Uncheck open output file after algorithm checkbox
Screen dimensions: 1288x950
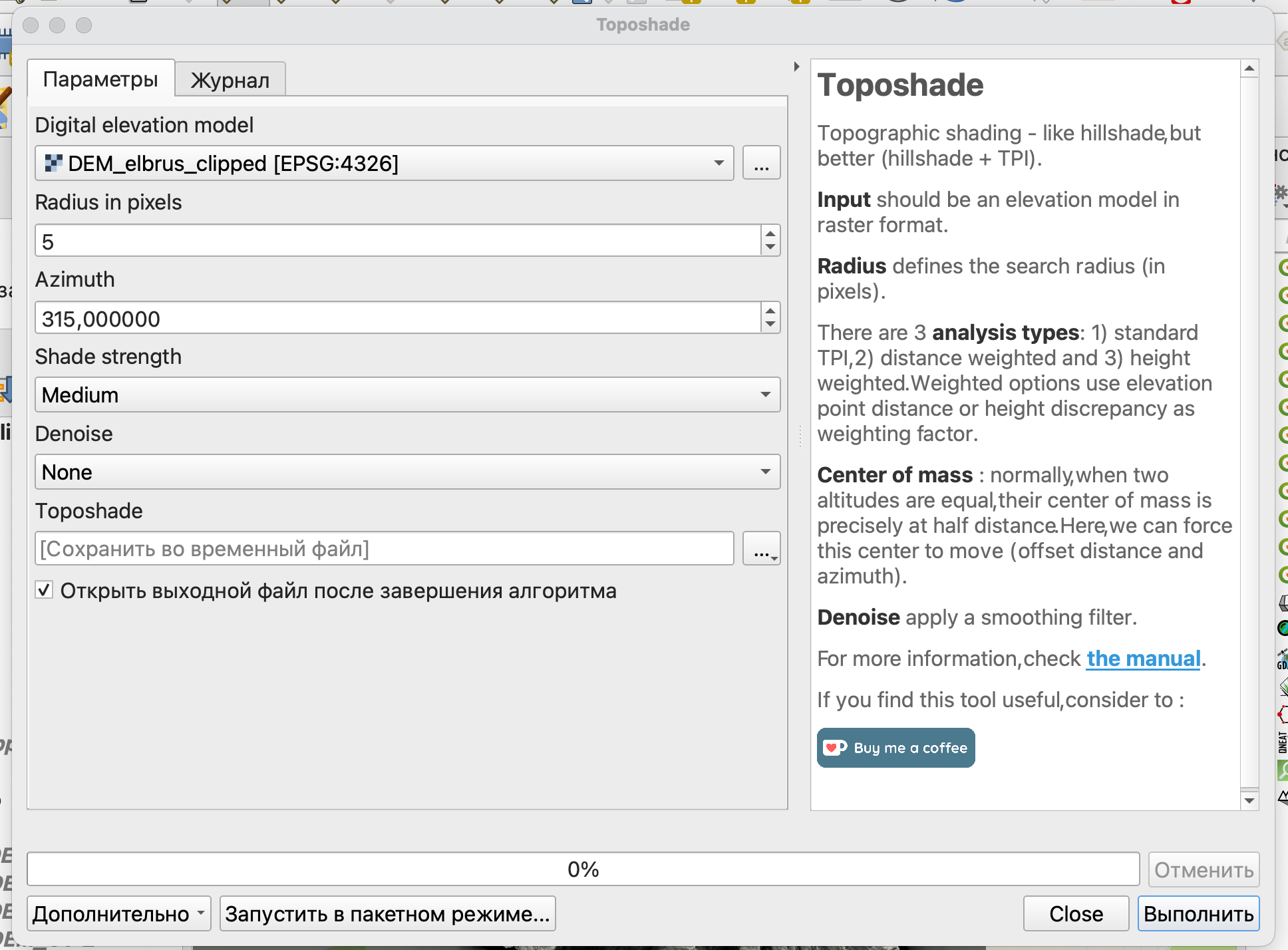pos(45,590)
